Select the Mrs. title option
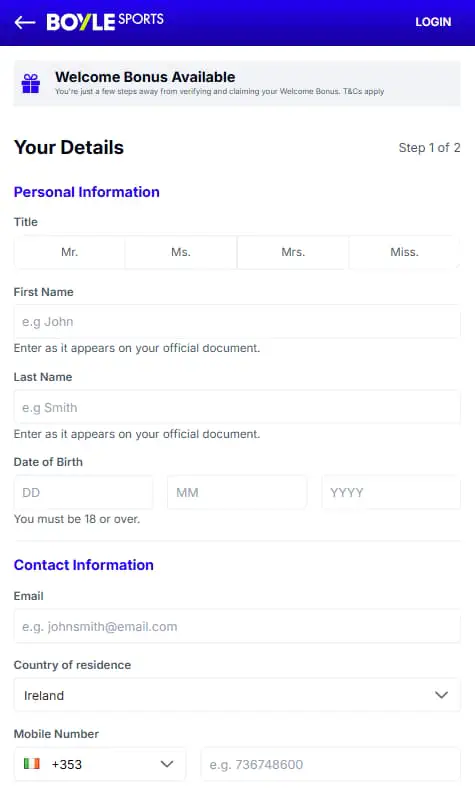The width and height of the screenshot is (475, 796). click(x=293, y=252)
